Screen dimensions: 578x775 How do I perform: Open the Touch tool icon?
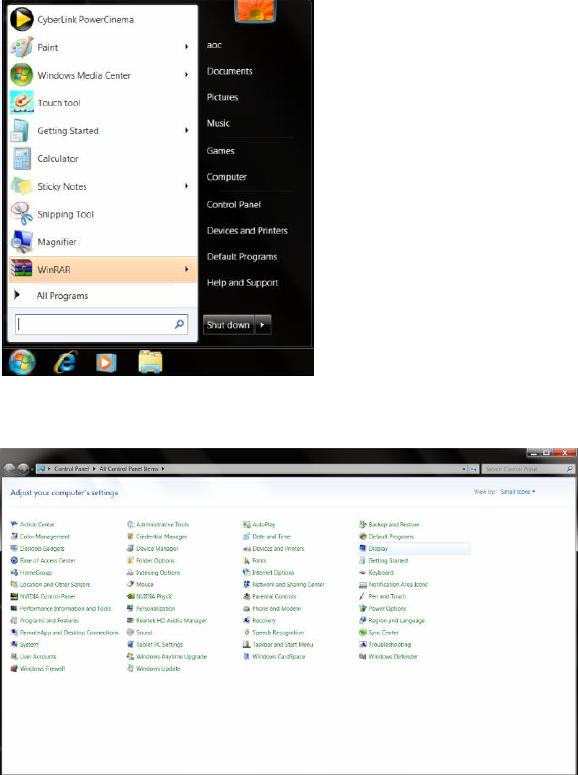22,103
